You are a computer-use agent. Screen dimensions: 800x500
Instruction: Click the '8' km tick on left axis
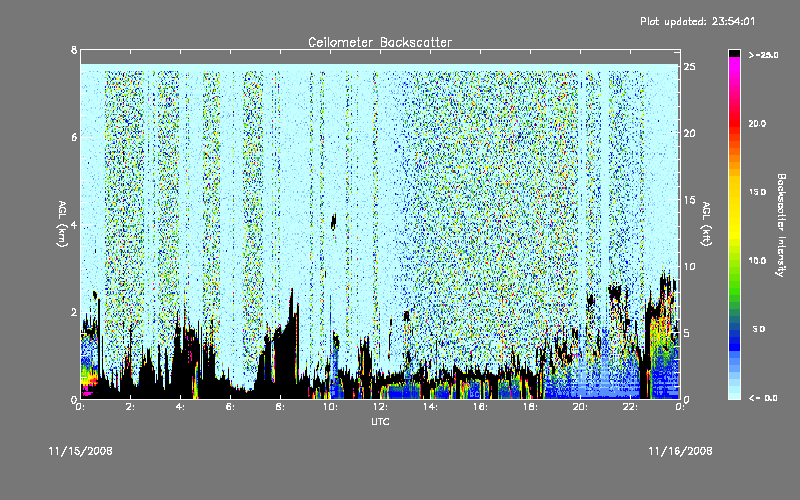[x=74, y=51]
